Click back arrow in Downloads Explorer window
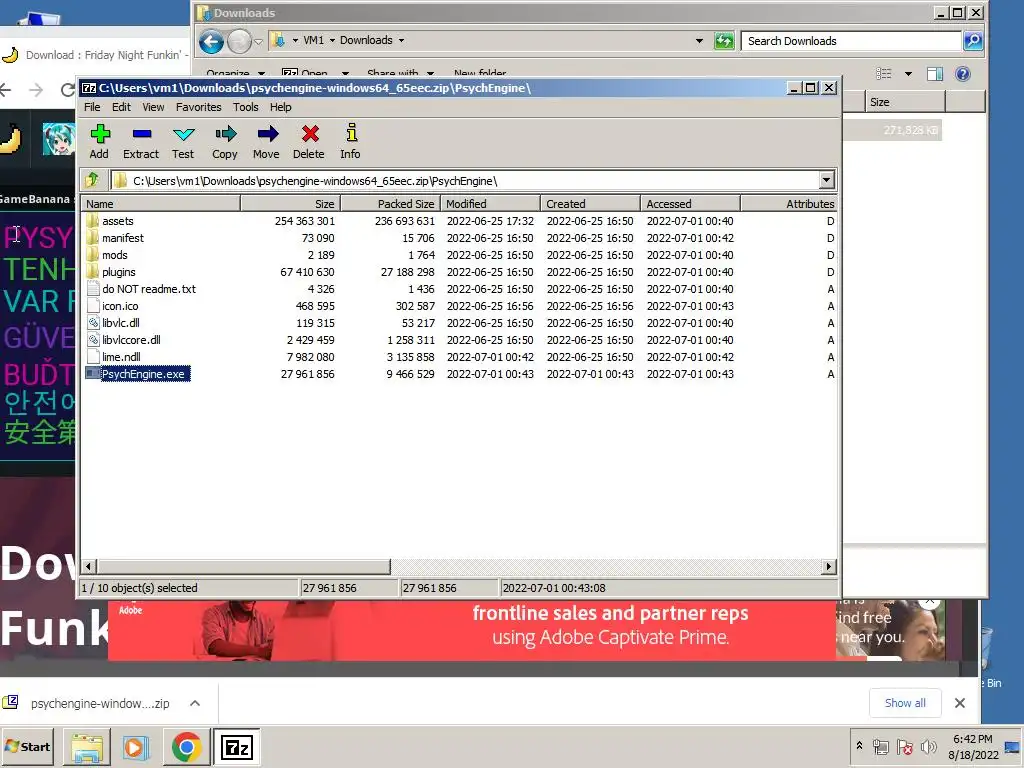The height and width of the screenshot is (768, 1024). (211, 42)
